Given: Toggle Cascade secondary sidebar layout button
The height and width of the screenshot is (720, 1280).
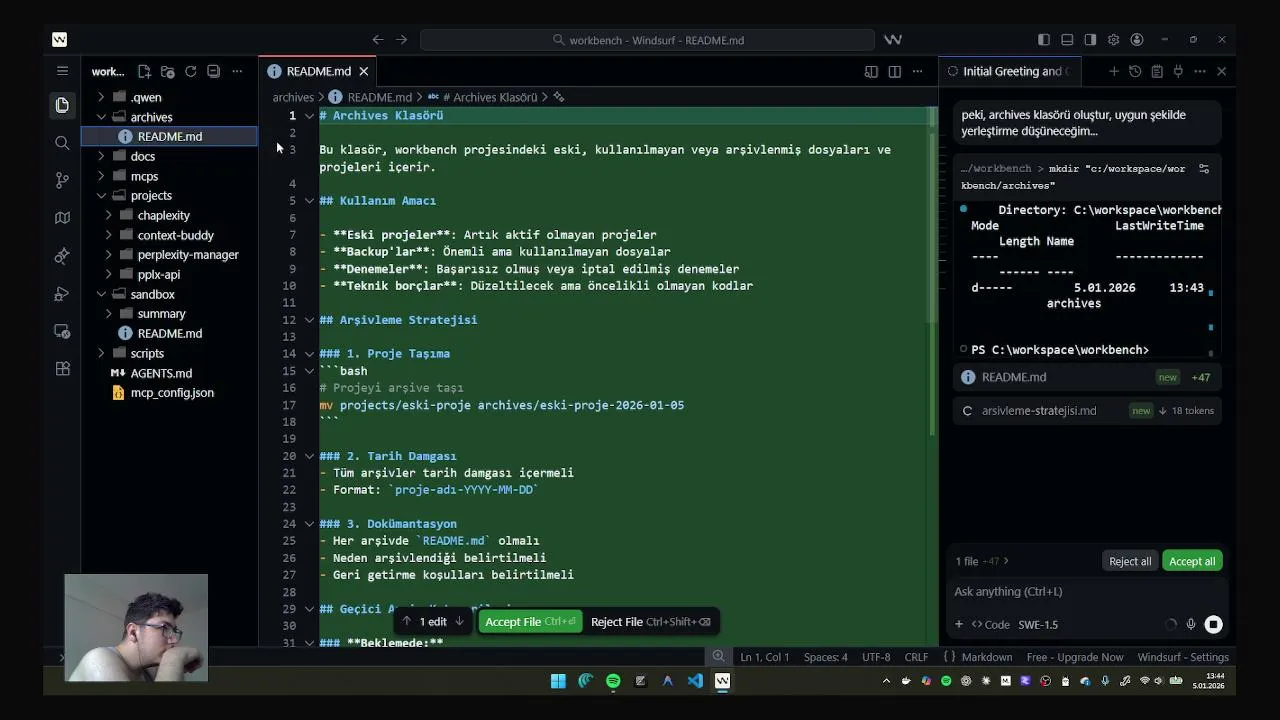Looking at the screenshot, I should (x=1090, y=40).
